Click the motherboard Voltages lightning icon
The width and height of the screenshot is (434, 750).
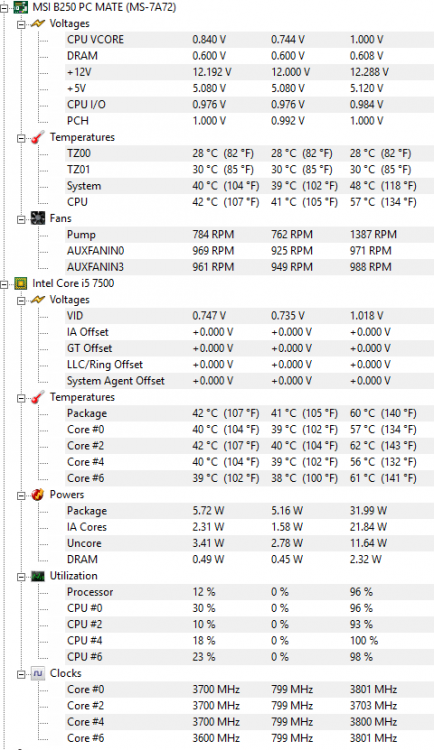[x=38, y=23]
